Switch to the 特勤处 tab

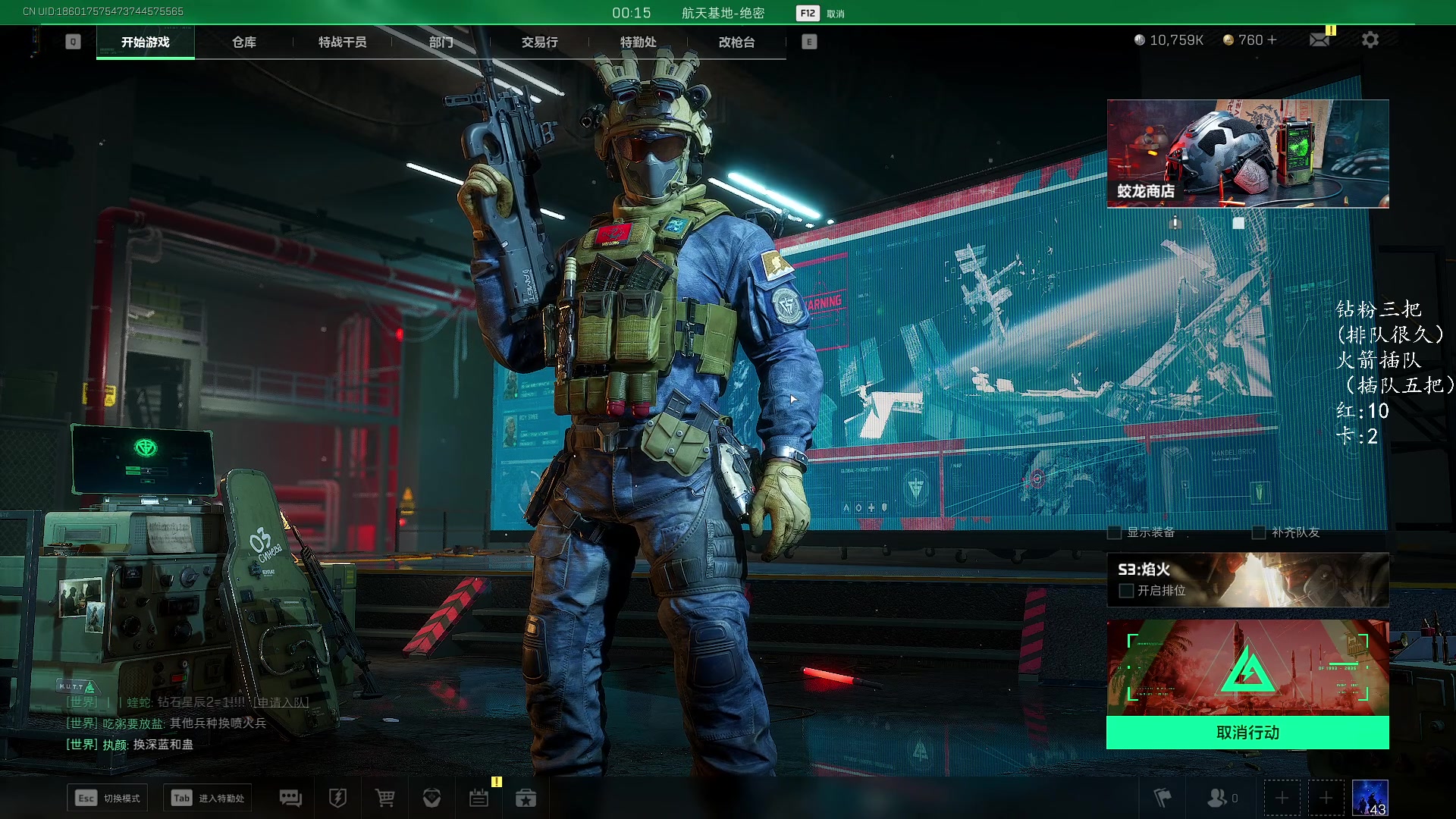click(639, 42)
